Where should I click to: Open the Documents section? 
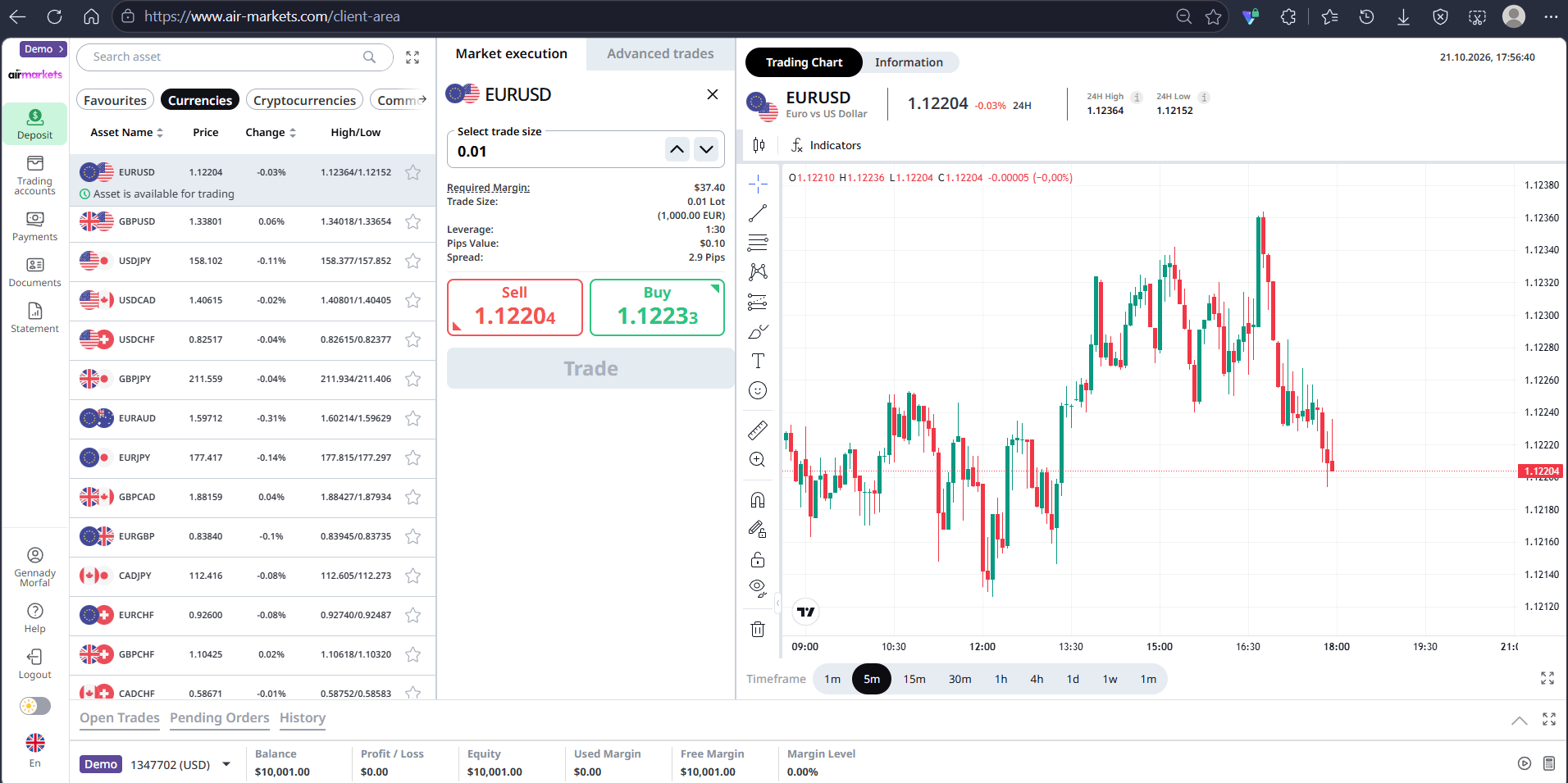pyautogui.click(x=34, y=272)
